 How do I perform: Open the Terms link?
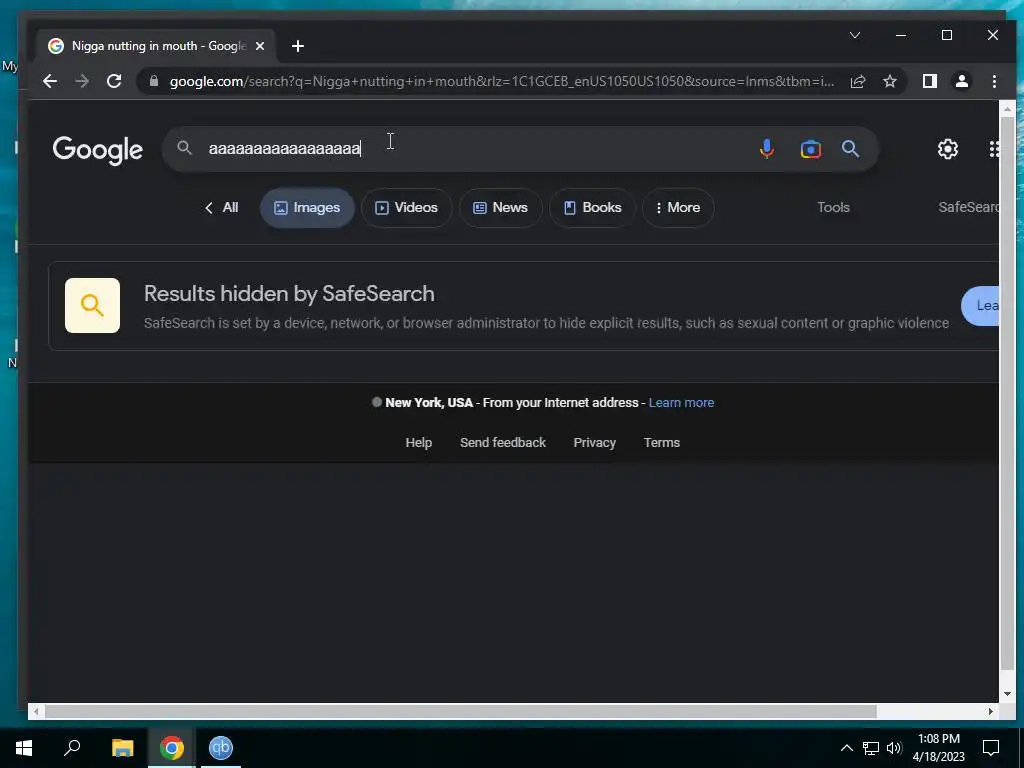point(662,443)
